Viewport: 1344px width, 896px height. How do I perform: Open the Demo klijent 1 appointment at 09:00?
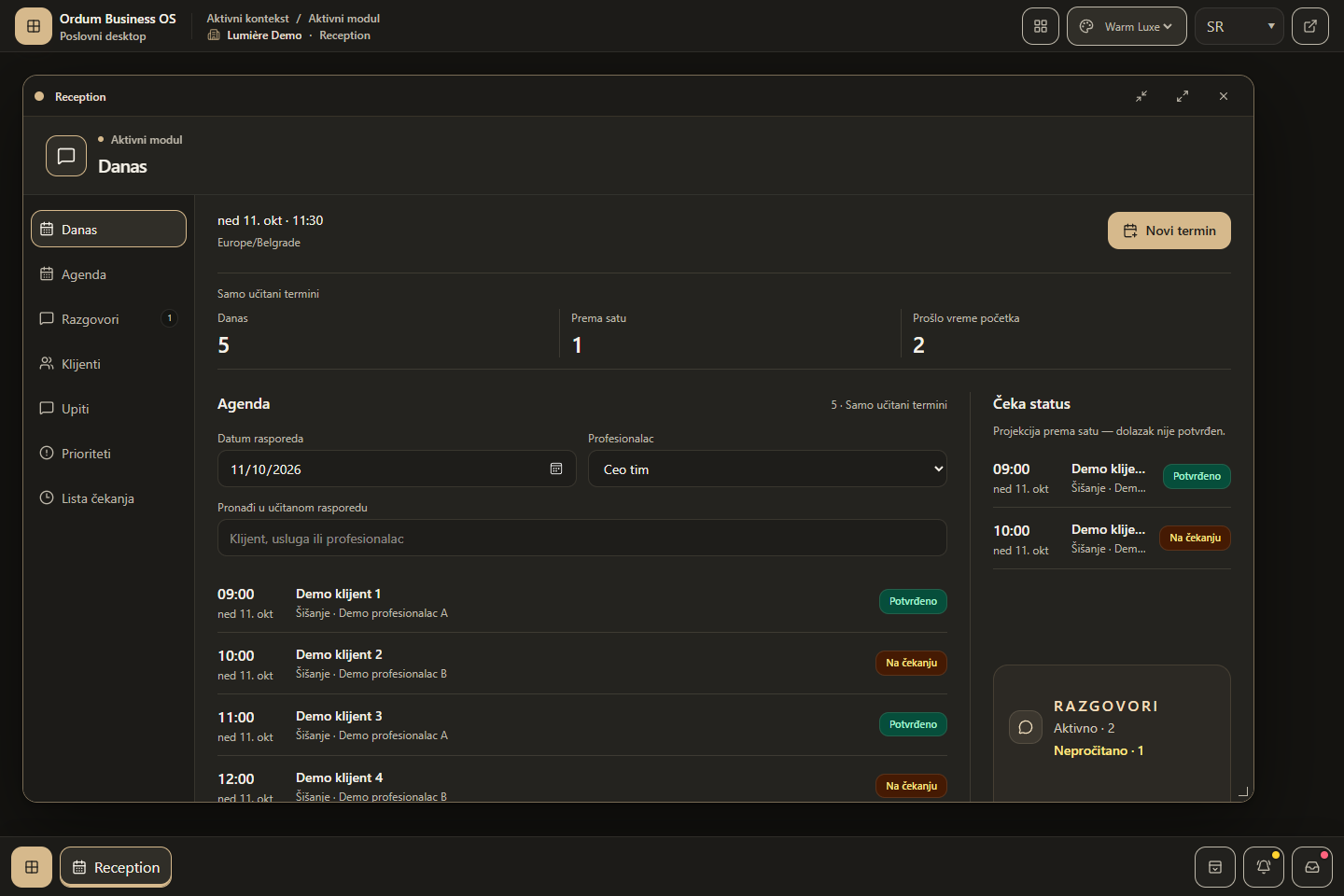click(582, 602)
